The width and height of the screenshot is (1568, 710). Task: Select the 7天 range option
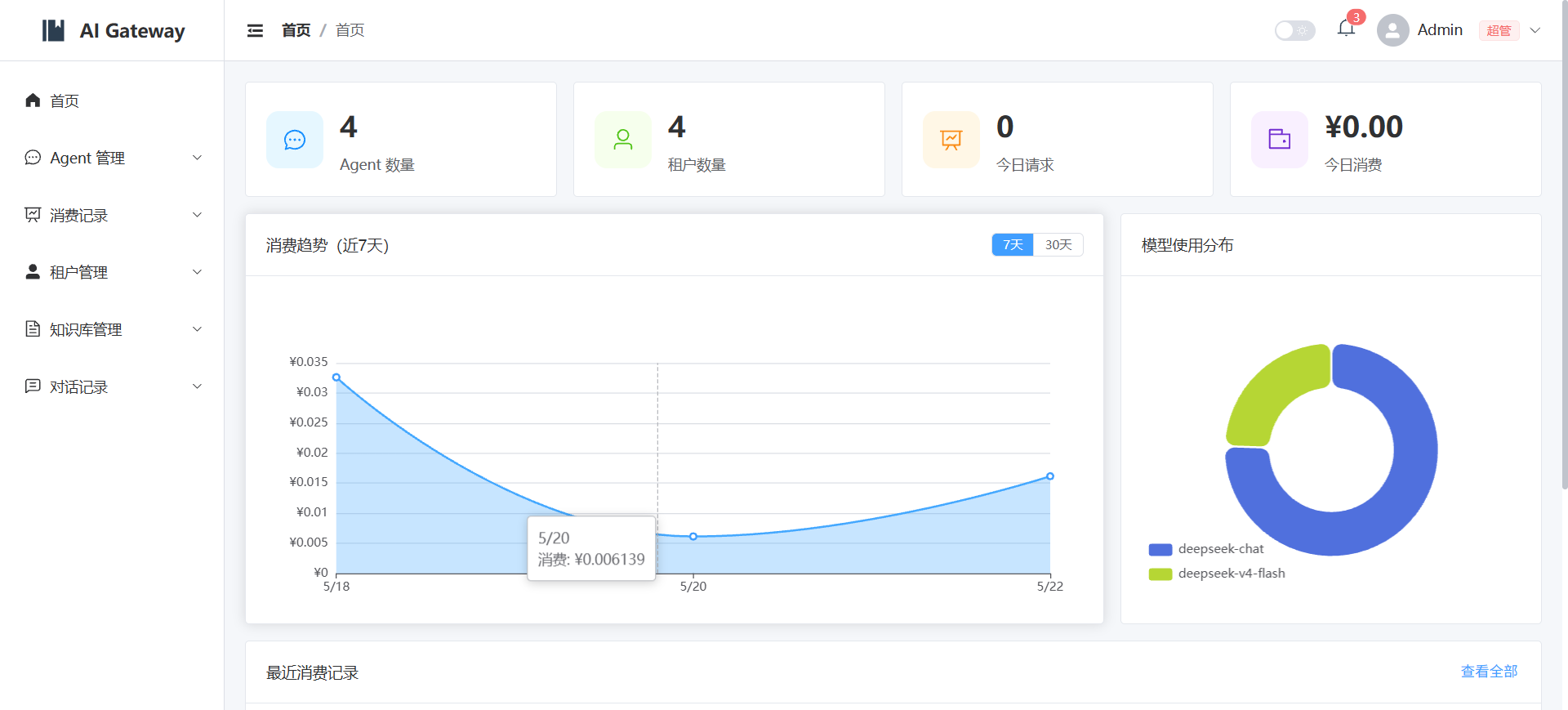1013,245
